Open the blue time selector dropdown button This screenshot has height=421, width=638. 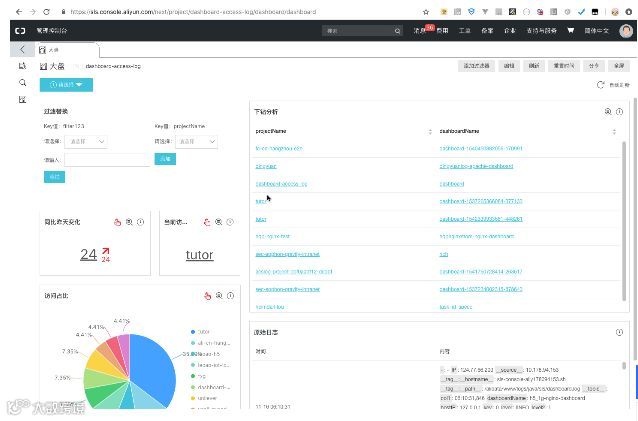point(66,85)
